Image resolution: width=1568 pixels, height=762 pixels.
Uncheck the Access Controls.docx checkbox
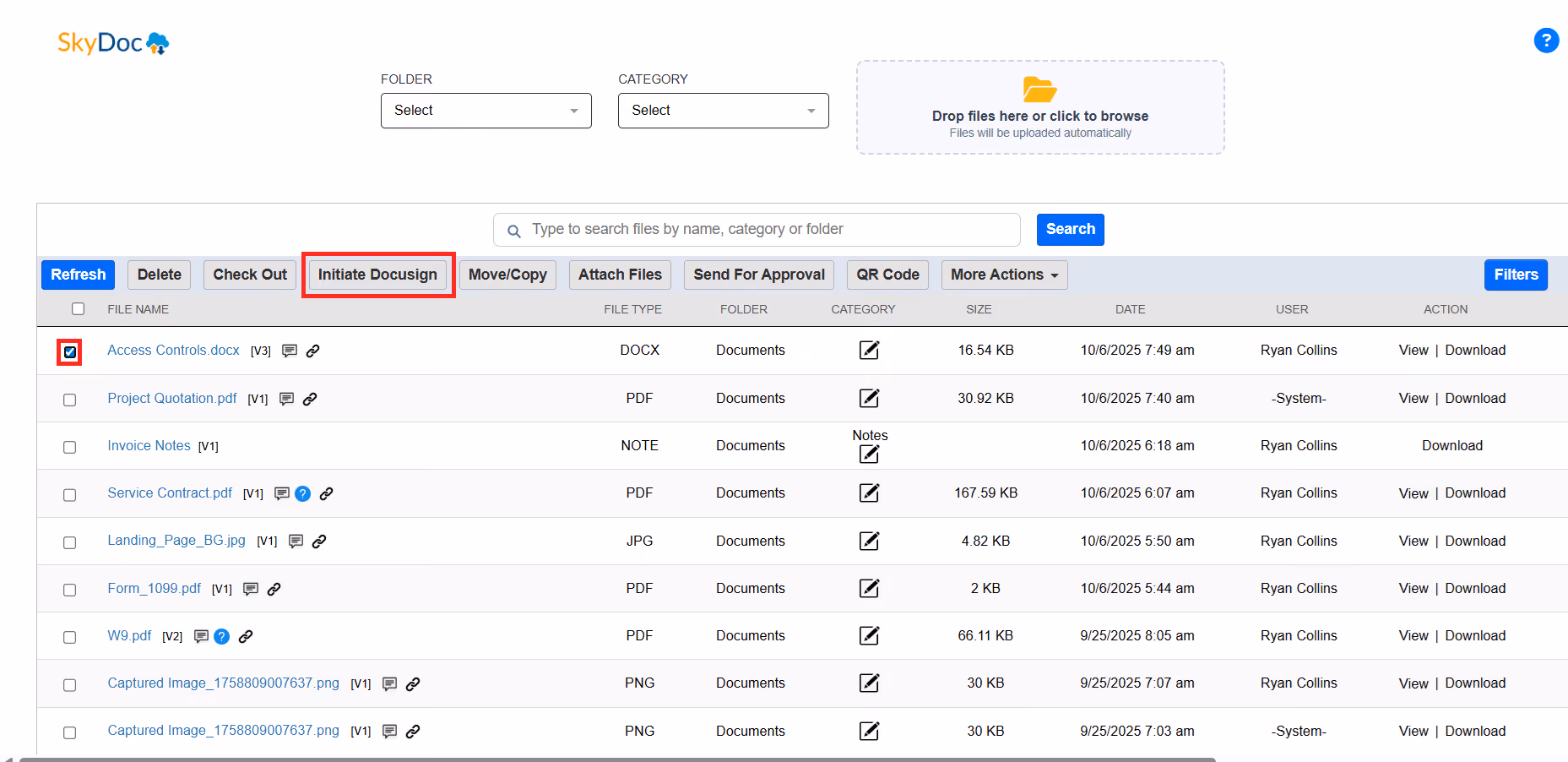pyautogui.click(x=69, y=351)
